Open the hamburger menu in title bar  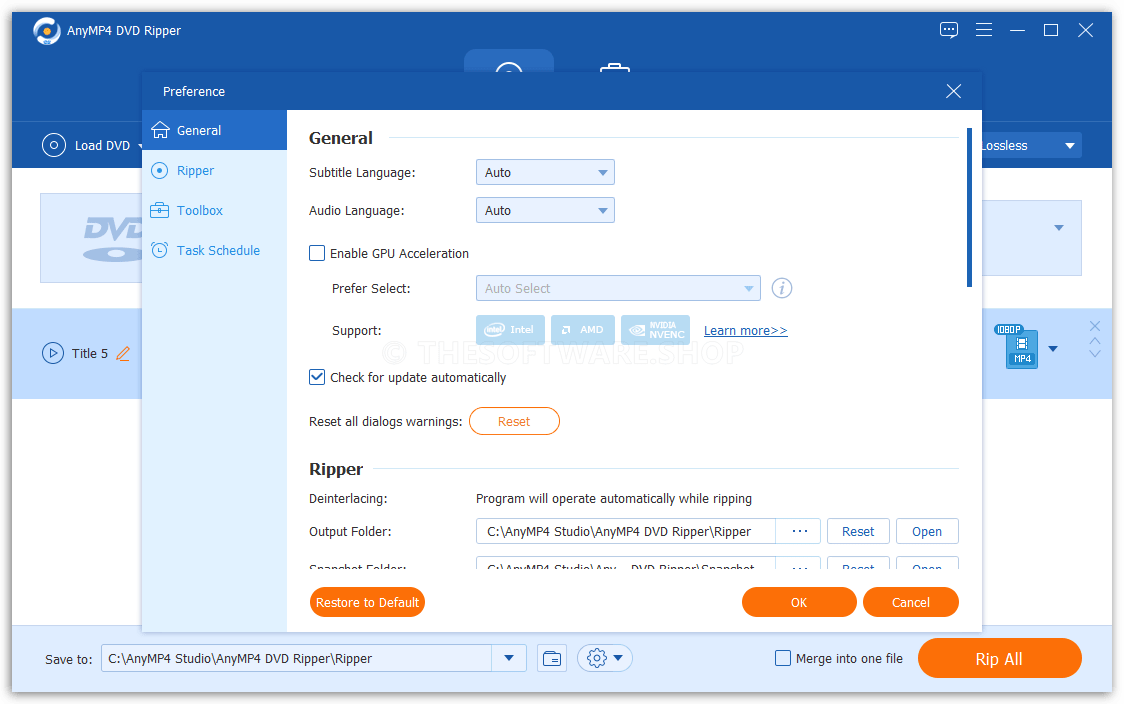tap(984, 30)
